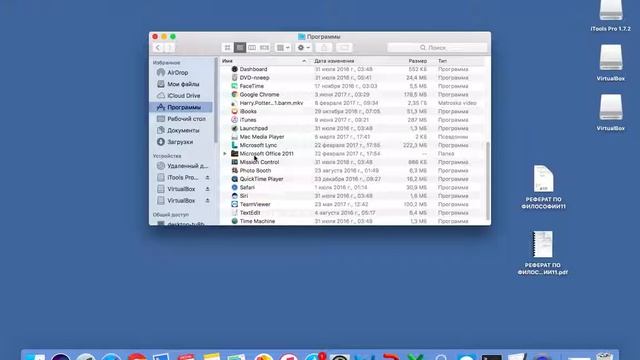Open the arrange-by dropdown in toolbar
Viewport: 640px width, 360px height.
click(x=283, y=48)
